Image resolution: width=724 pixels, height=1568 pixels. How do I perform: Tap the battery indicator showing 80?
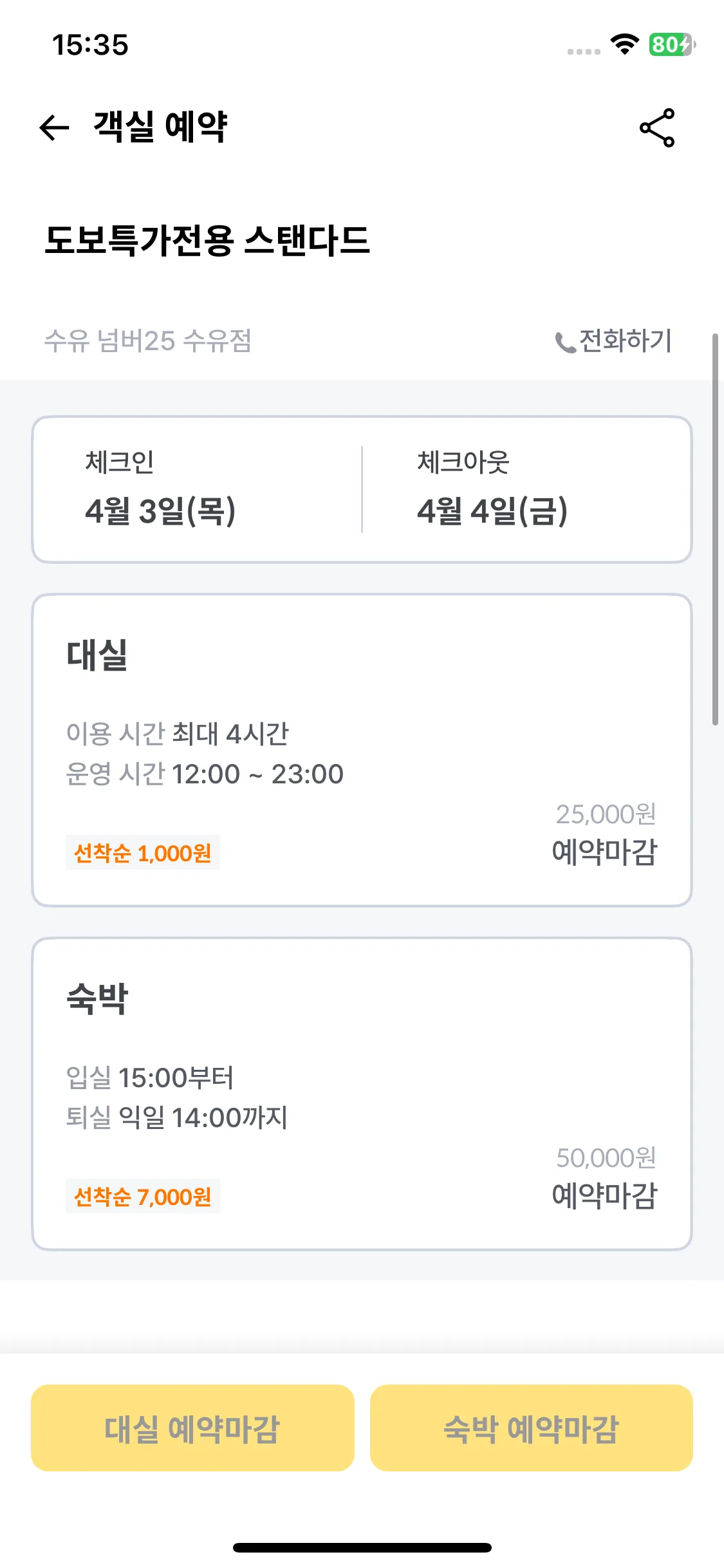point(672,44)
